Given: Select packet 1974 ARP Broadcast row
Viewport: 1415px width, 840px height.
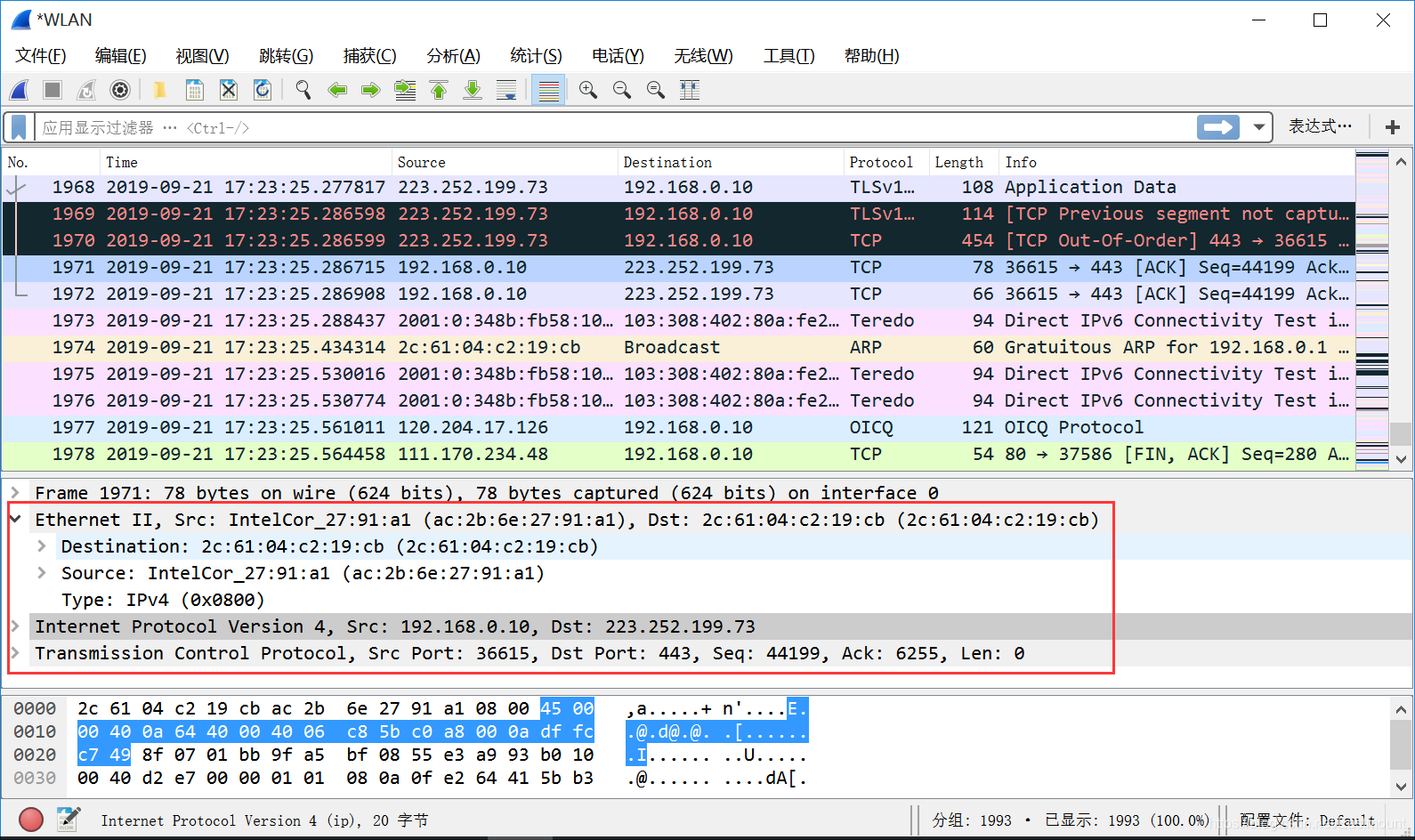Looking at the screenshot, I should click(678, 347).
